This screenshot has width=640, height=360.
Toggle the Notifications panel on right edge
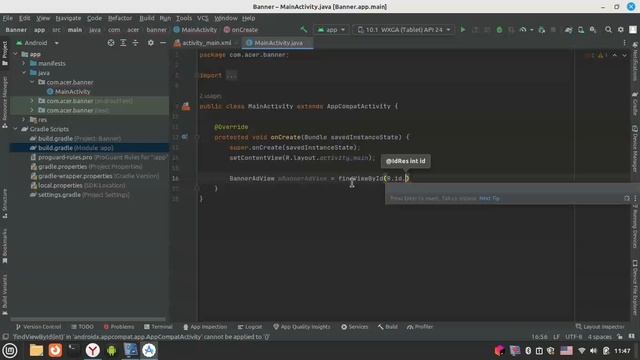635,61
